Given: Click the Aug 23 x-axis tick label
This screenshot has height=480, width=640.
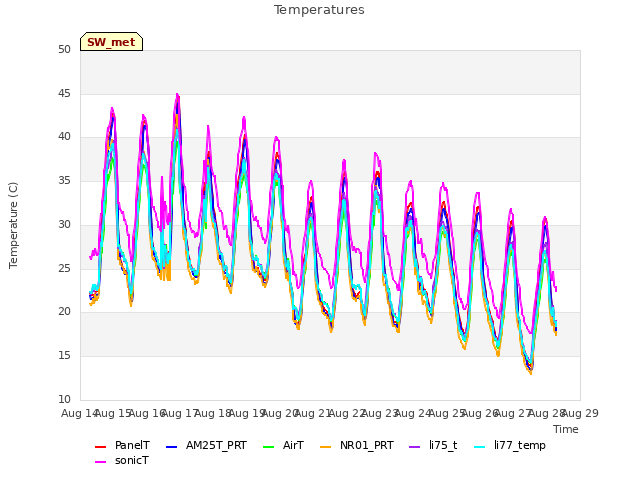Looking at the screenshot, I should click(x=380, y=413).
